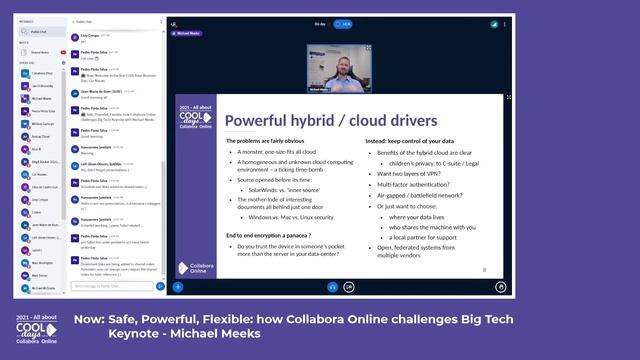This screenshot has height=360, width=640.
Task: Open the options three-dot menu in top bar
Action: (x=505, y=24)
